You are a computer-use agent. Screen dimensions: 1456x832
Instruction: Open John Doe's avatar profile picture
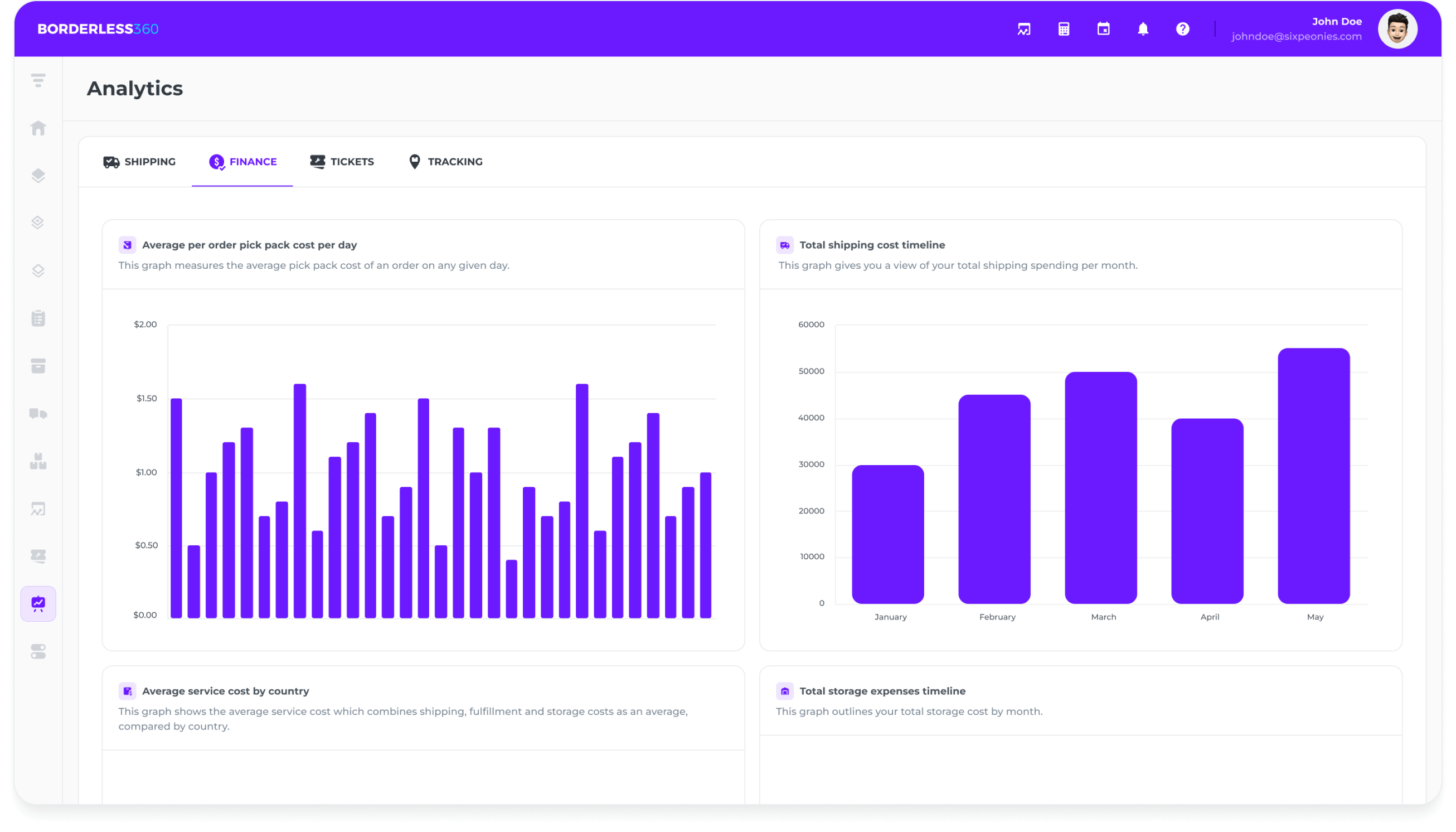pos(1397,29)
